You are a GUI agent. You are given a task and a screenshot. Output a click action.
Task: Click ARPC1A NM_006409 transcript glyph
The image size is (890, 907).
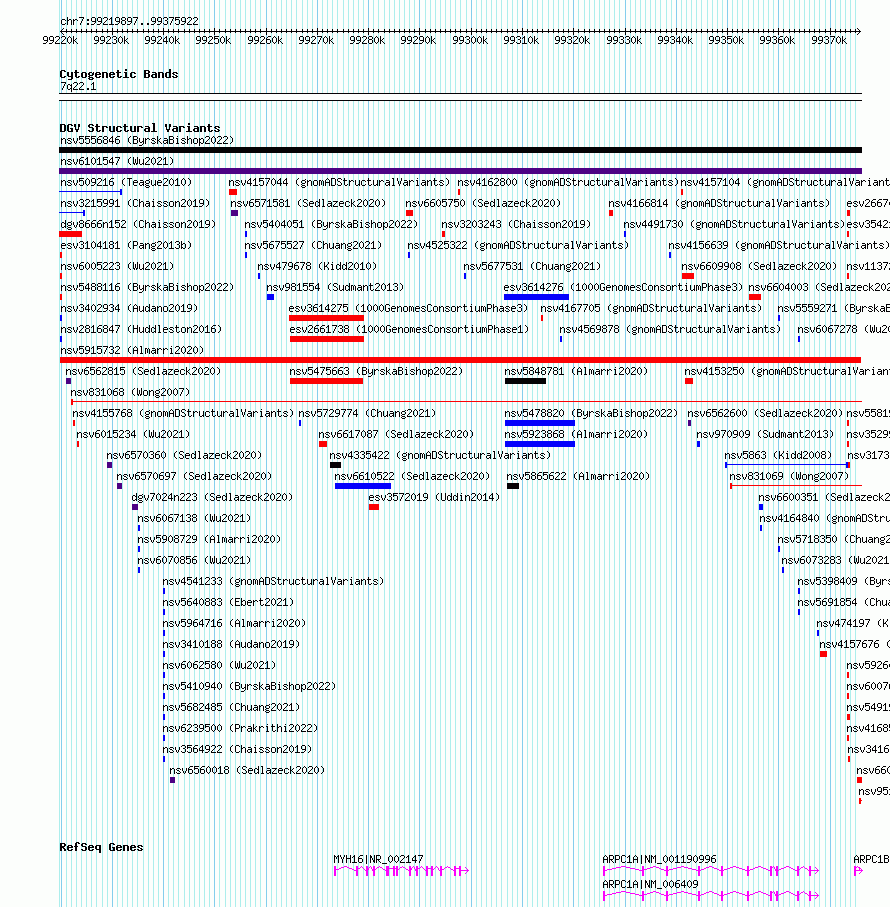tap(711, 895)
